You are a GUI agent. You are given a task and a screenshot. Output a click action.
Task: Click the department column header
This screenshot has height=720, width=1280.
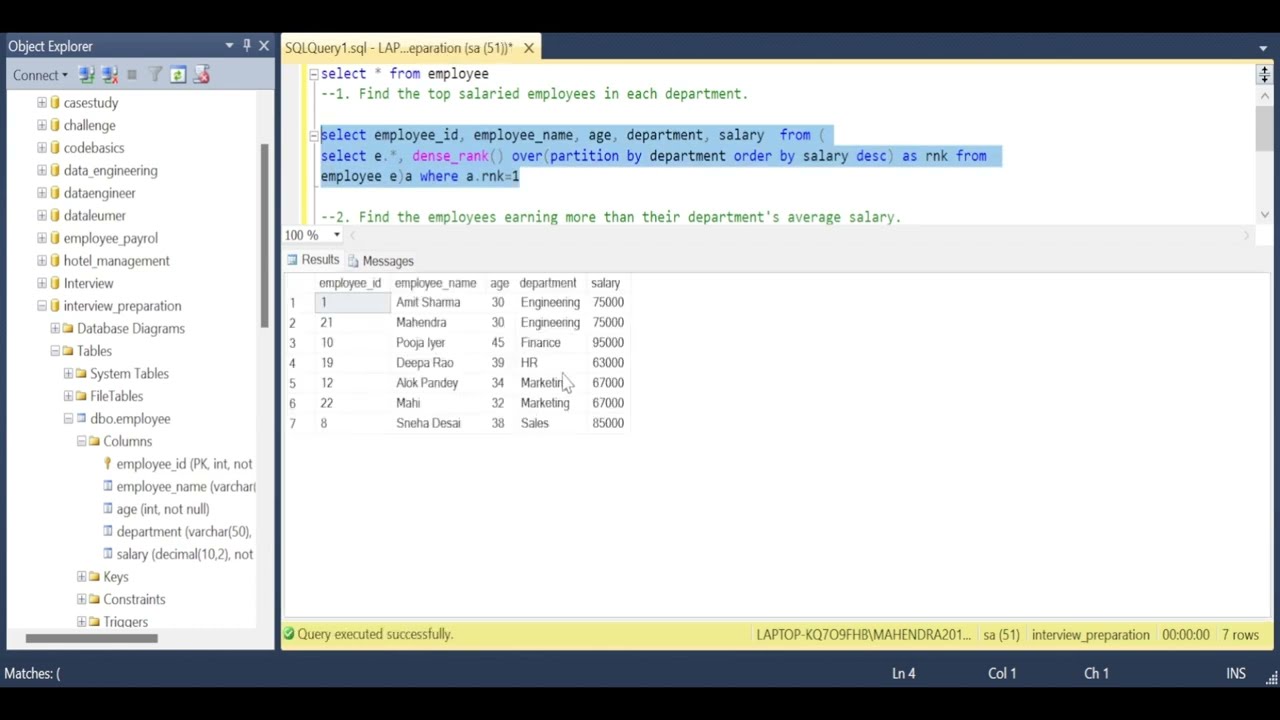(x=548, y=283)
